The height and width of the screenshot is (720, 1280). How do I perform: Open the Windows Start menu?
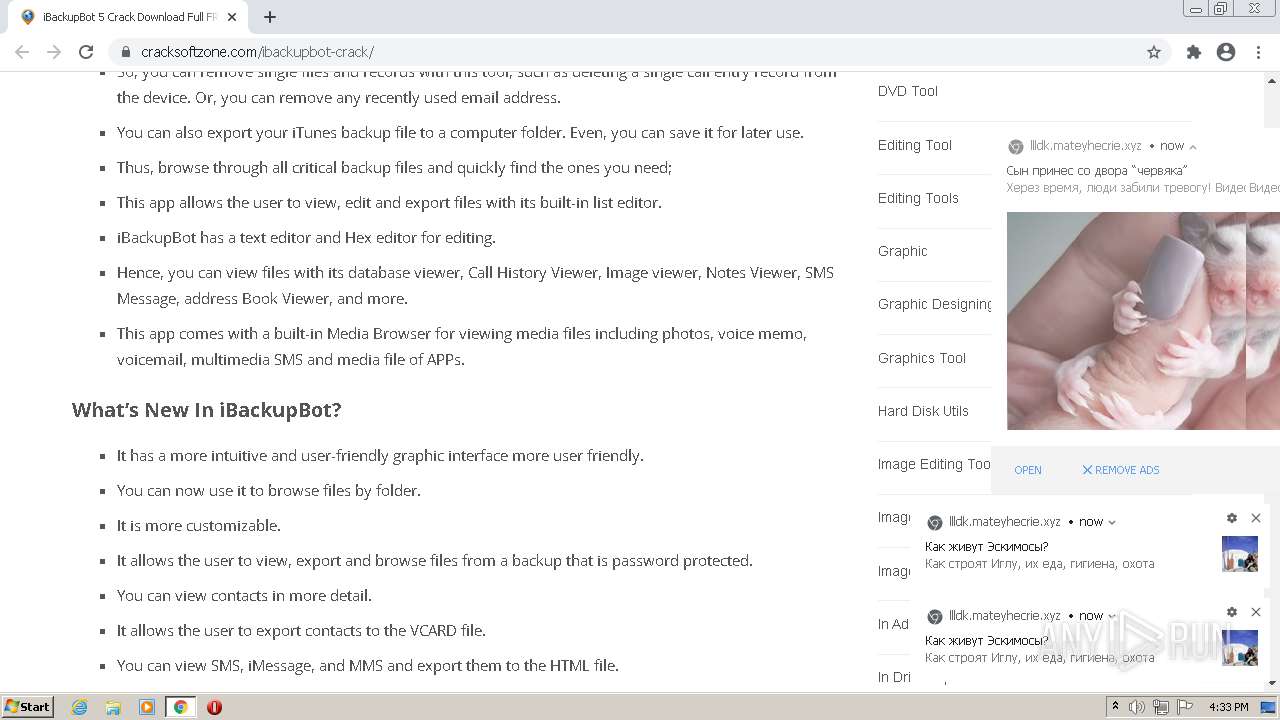click(x=28, y=707)
